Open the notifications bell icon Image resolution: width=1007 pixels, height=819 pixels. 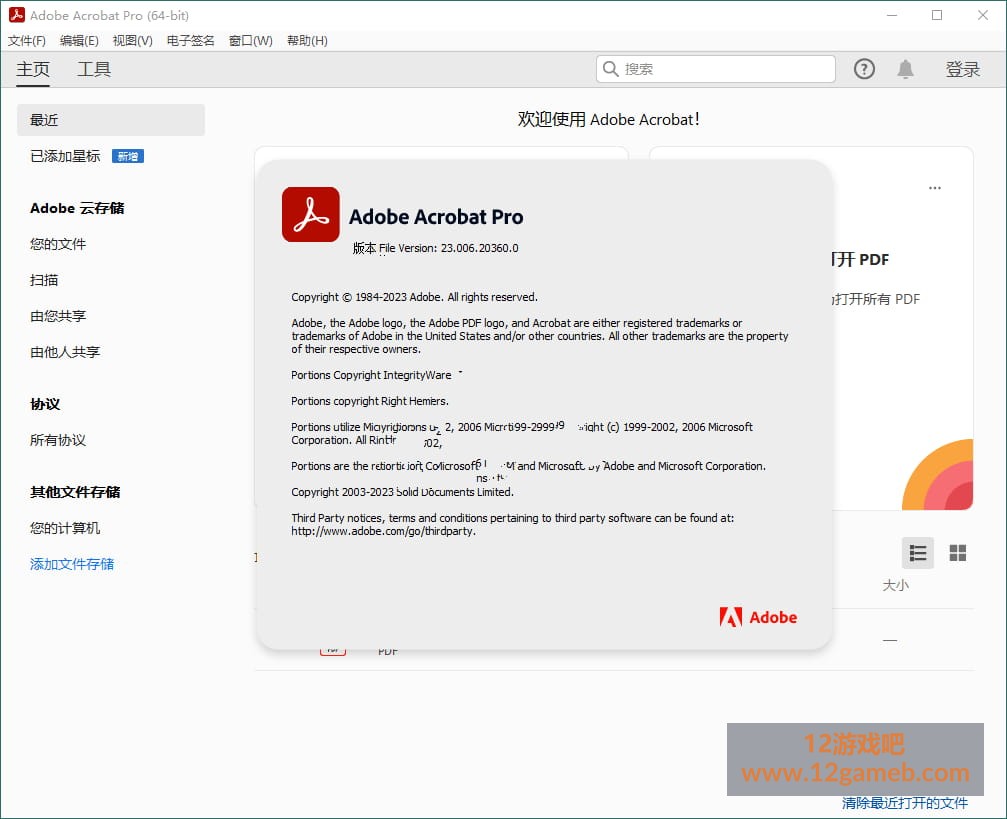906,69
